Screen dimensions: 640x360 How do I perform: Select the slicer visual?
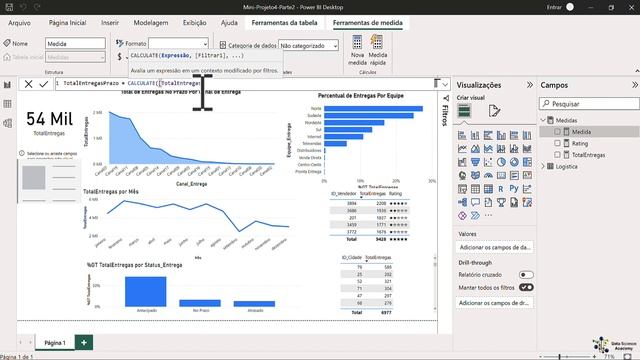[462, 189]
